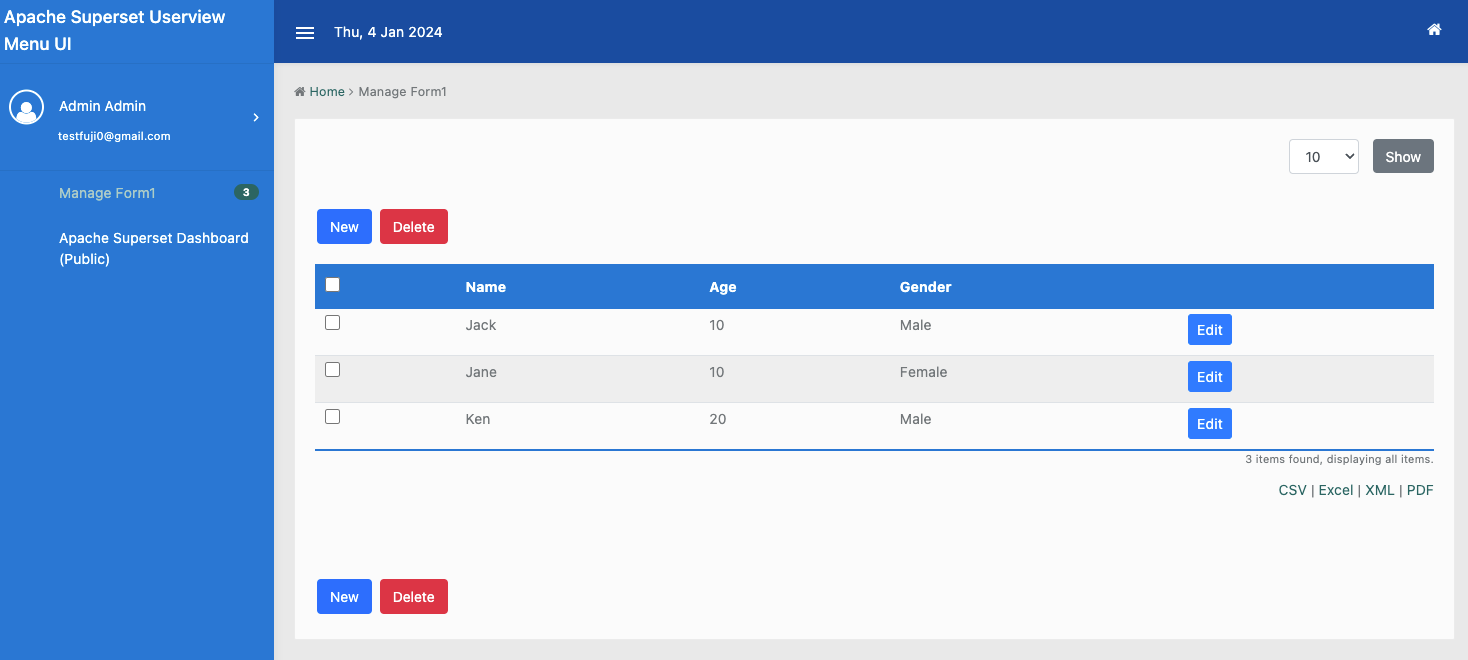The width and height of the screenshot is (1468, 660).
Task: Export the table as CSV
Action: 1292,490
